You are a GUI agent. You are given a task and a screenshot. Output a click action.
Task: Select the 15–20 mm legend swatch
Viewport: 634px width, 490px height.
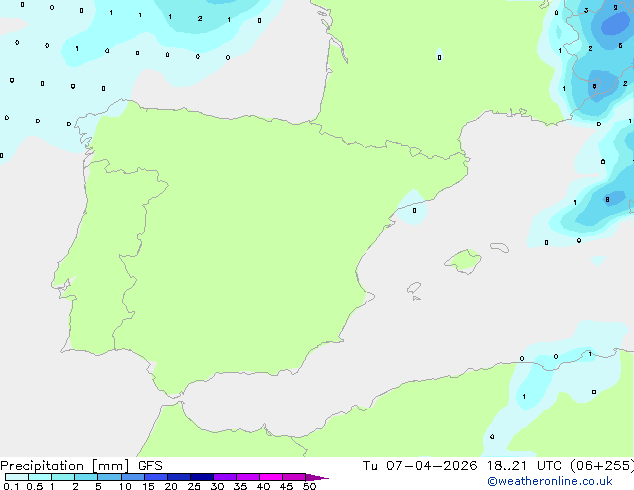click(156, 477)
